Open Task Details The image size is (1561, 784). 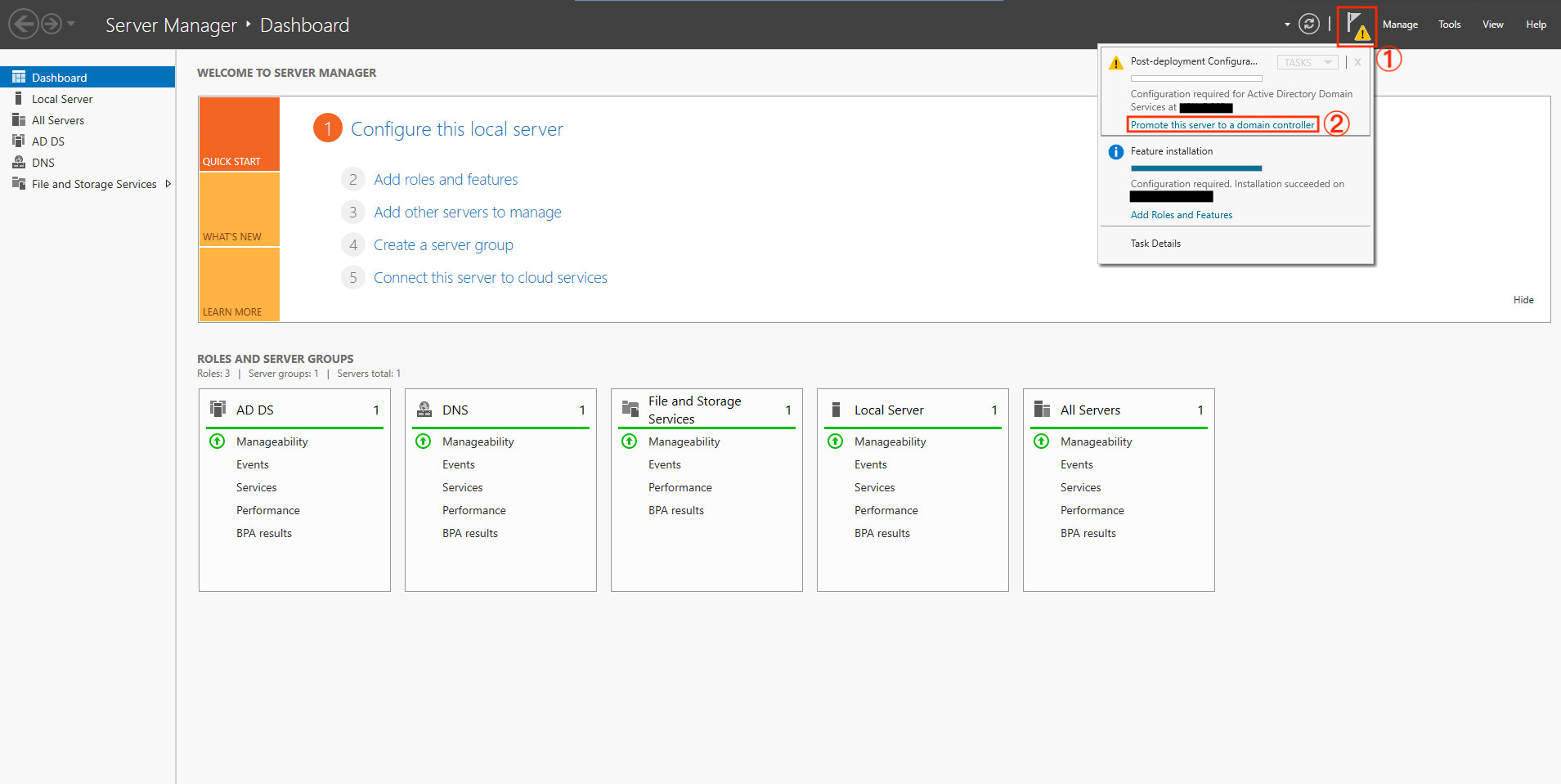pyautogui.click(x=1155, y=244)
